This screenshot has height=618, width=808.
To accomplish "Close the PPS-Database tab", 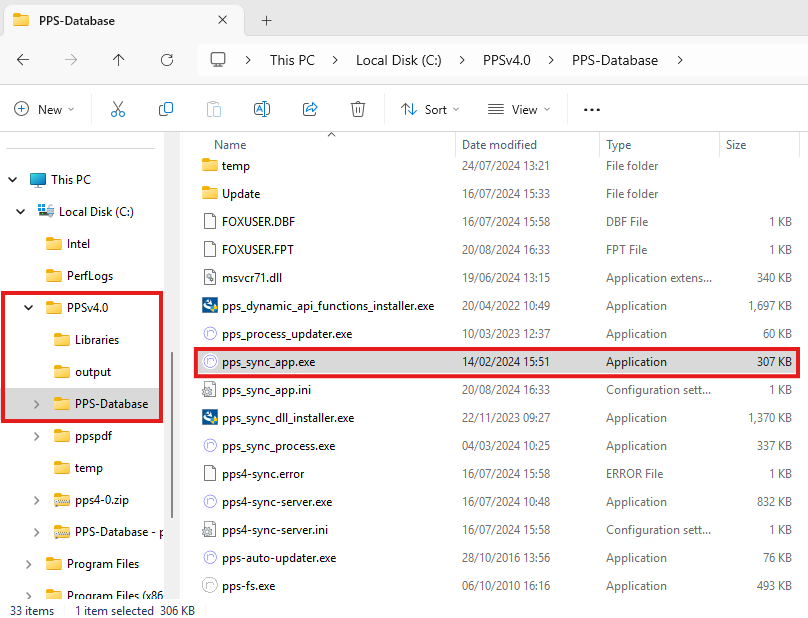I will click(x=223, y=20).
